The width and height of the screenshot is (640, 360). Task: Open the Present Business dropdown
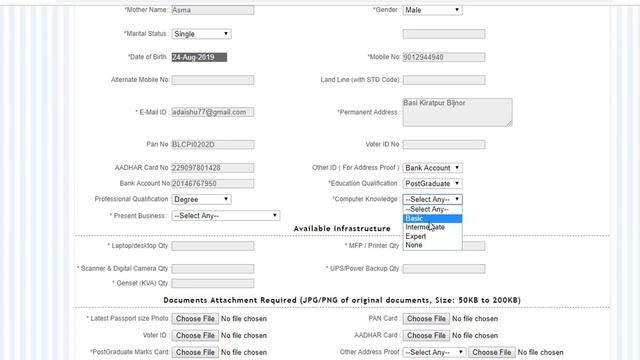point(226,216)
